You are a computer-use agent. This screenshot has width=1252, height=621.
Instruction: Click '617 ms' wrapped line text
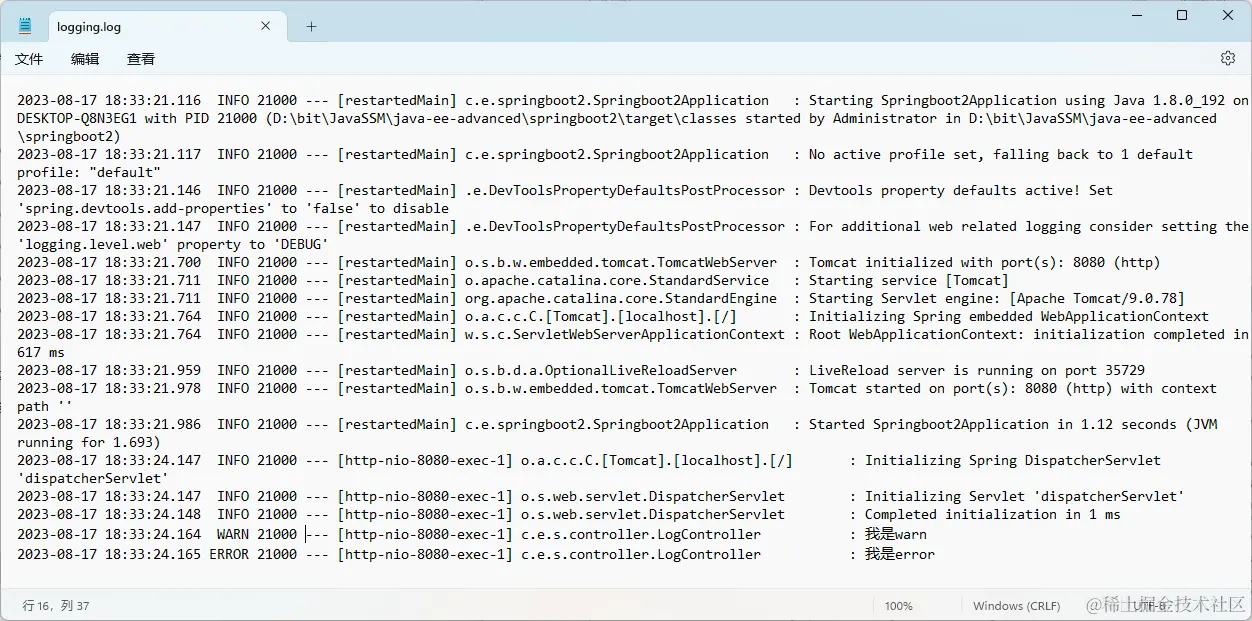[x=41, y=352]
